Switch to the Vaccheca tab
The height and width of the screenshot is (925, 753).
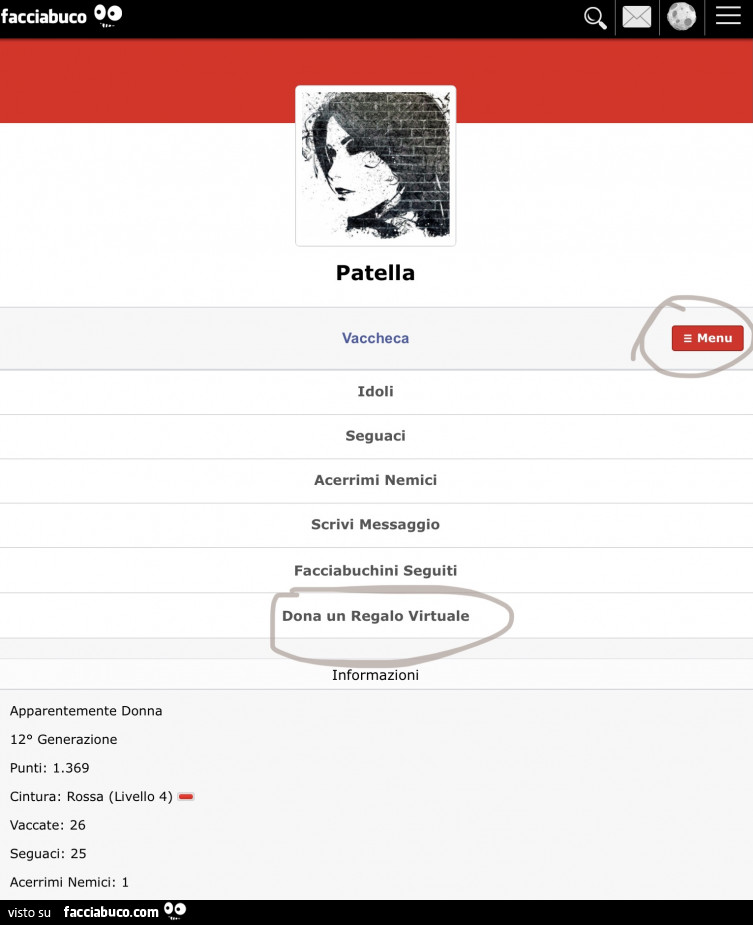[x=375, y=338]
